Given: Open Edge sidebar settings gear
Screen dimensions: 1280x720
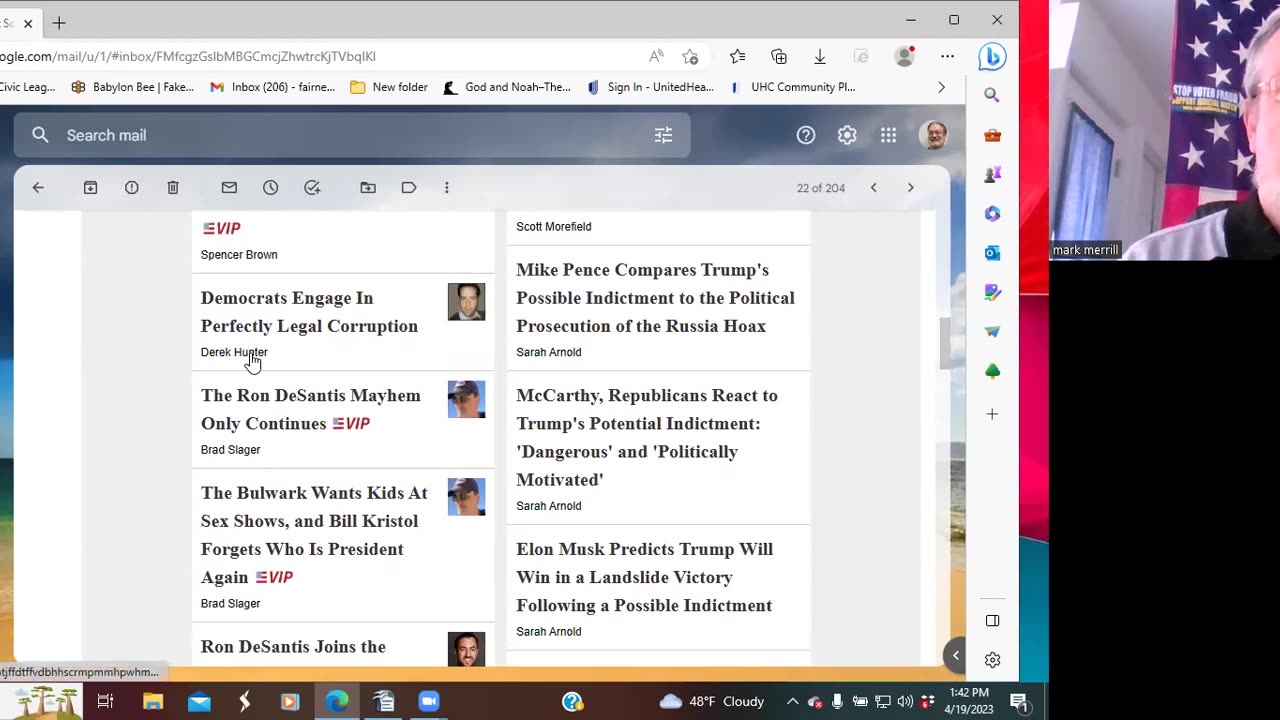Looking at the screenshot, I should [x=992, y=660].
